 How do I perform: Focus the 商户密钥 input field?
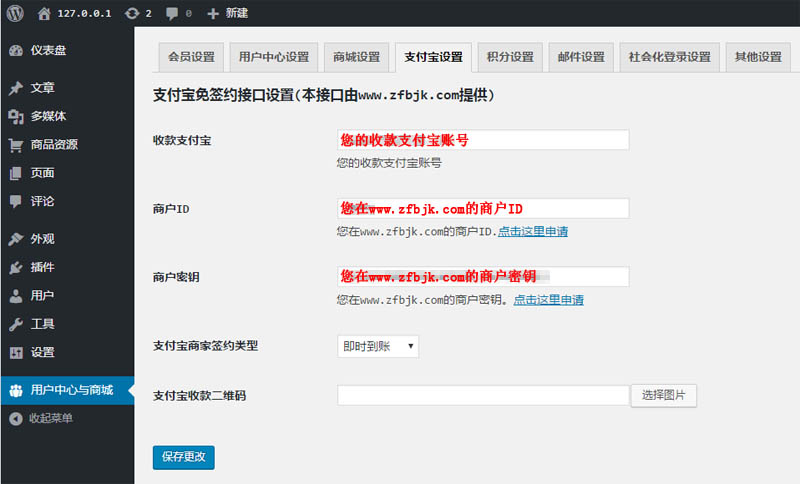pyautogui.click(x=483, y=276)
